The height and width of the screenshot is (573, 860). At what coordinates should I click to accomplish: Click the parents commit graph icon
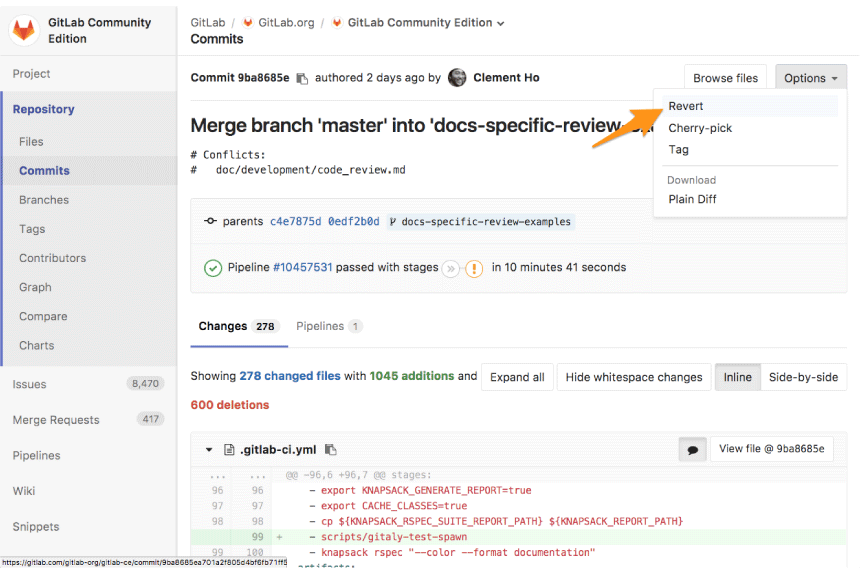click(x=210, y=221)
